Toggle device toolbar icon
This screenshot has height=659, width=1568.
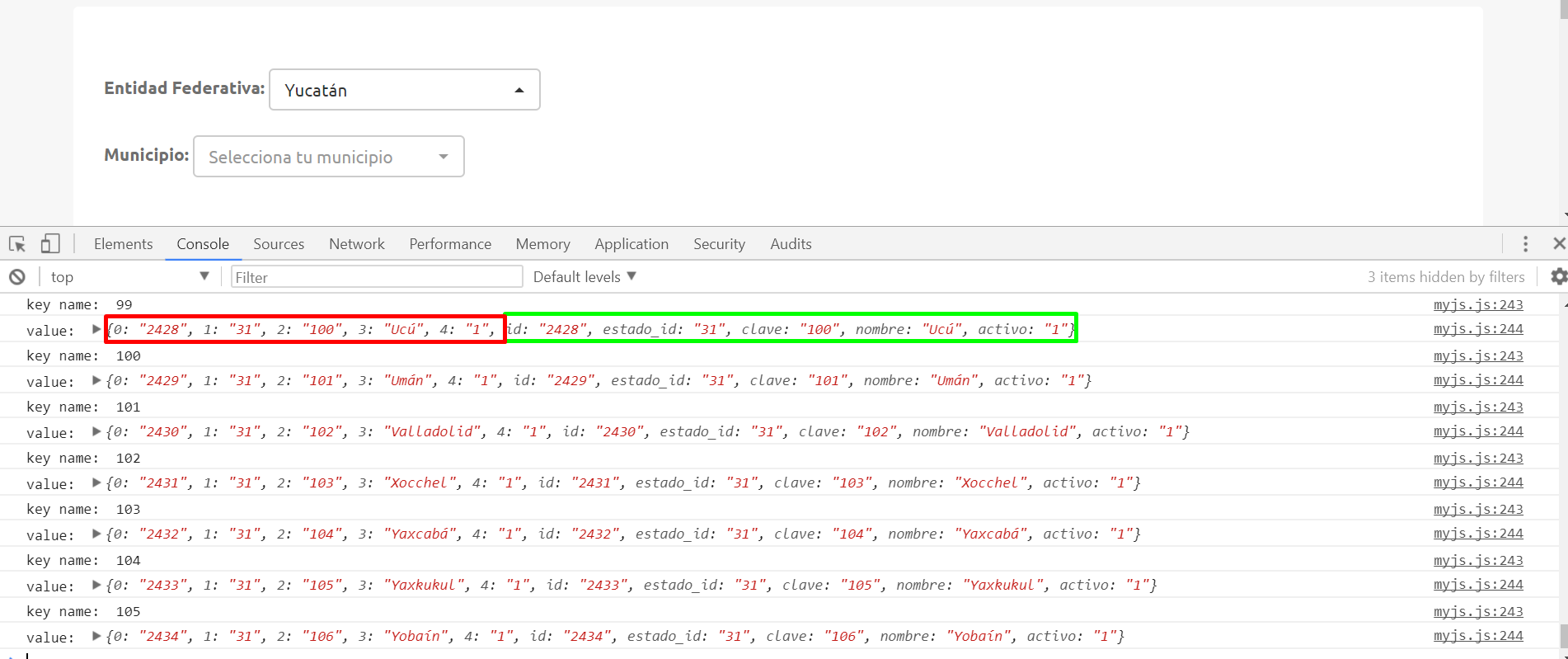[x=50, y=243]
